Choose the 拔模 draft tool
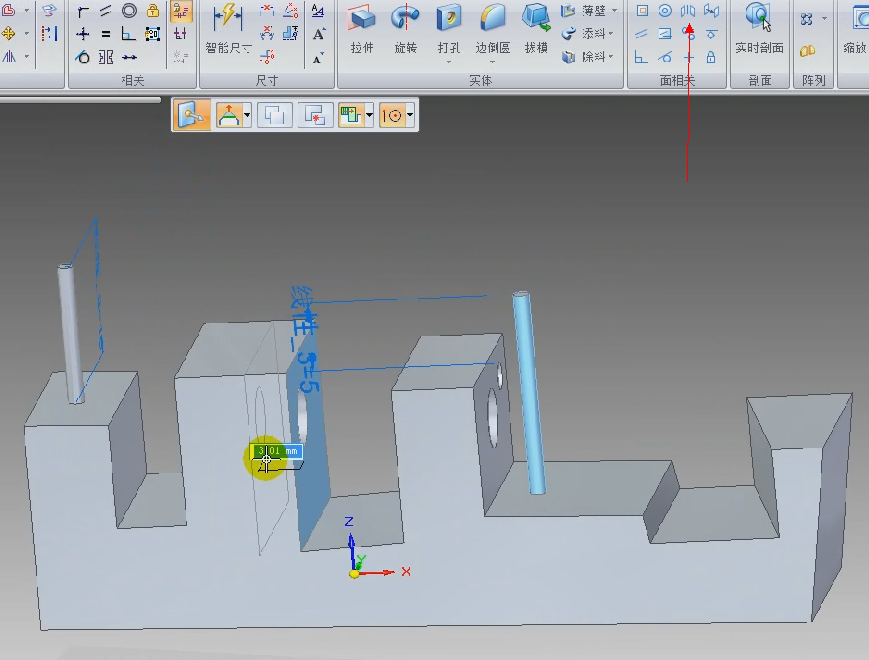The height and width of the screenshot is (660, 869). click(x=536, y=28)
